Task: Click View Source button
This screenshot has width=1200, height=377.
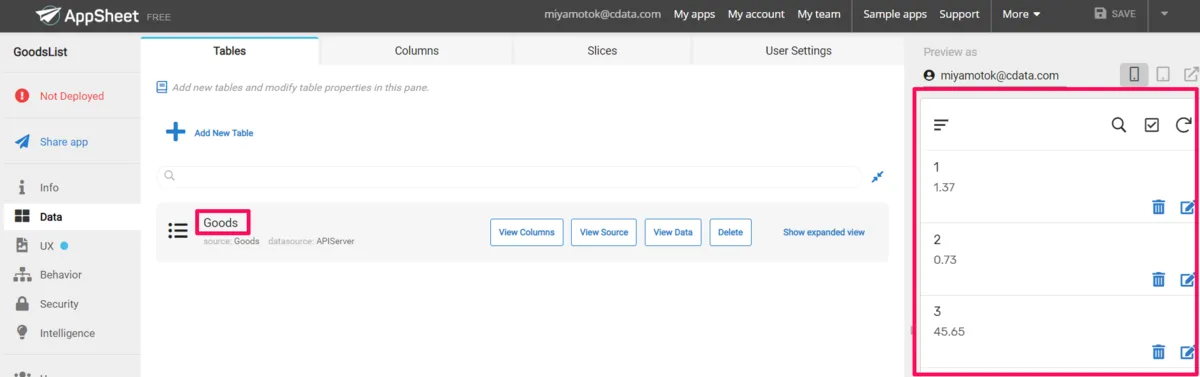Action: pos(604,232)
